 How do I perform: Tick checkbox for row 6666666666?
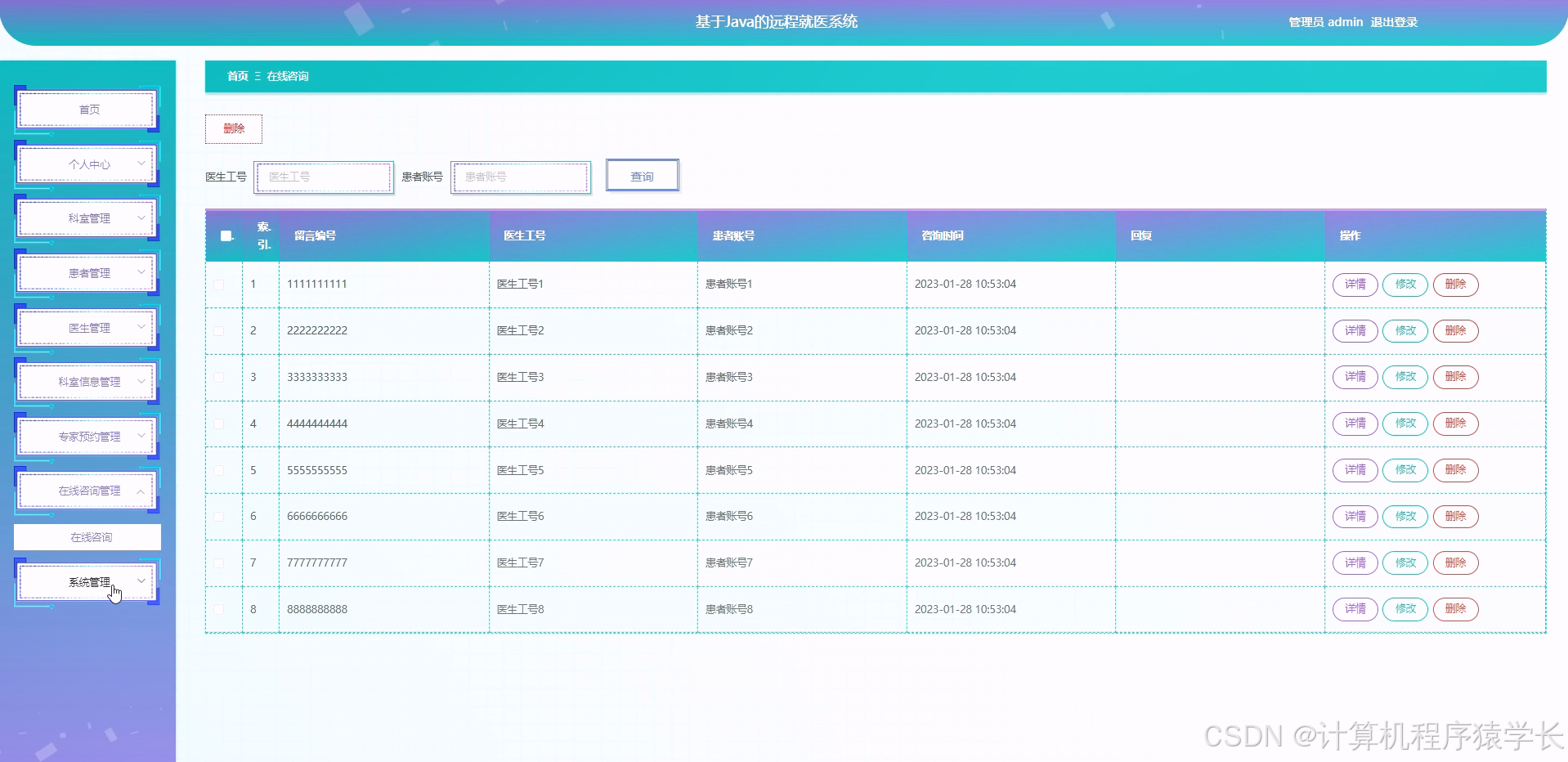[219, 517]
